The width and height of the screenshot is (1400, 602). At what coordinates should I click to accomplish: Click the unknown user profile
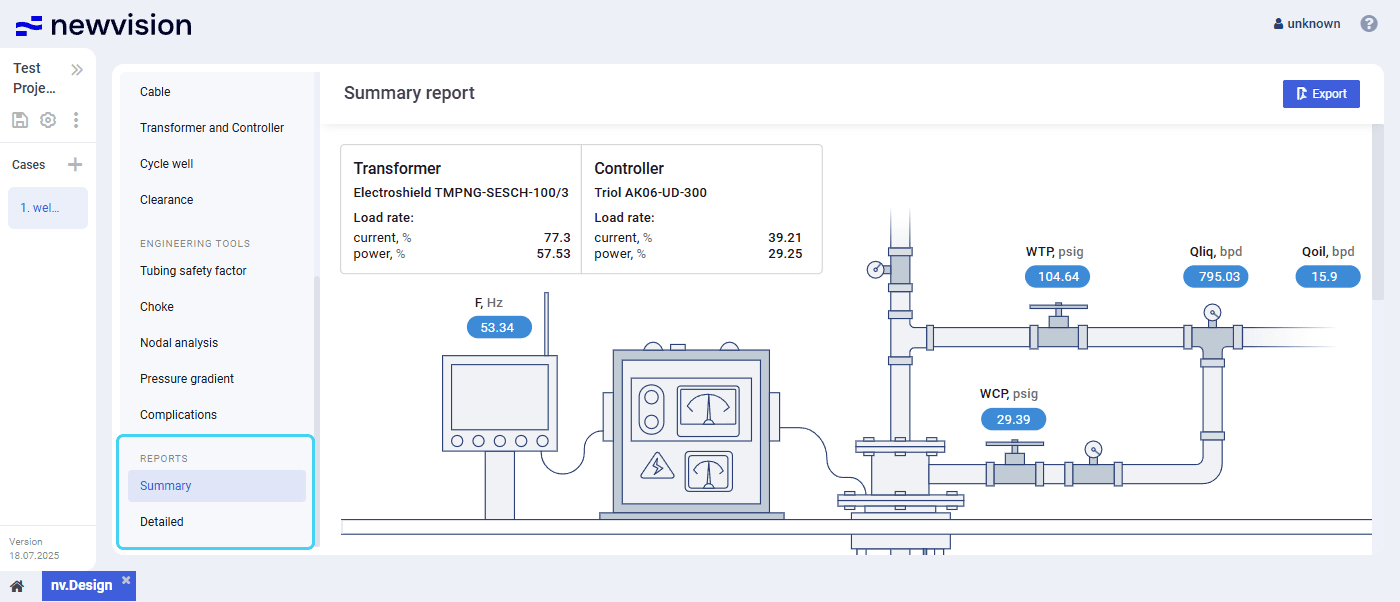point(1307,24)
